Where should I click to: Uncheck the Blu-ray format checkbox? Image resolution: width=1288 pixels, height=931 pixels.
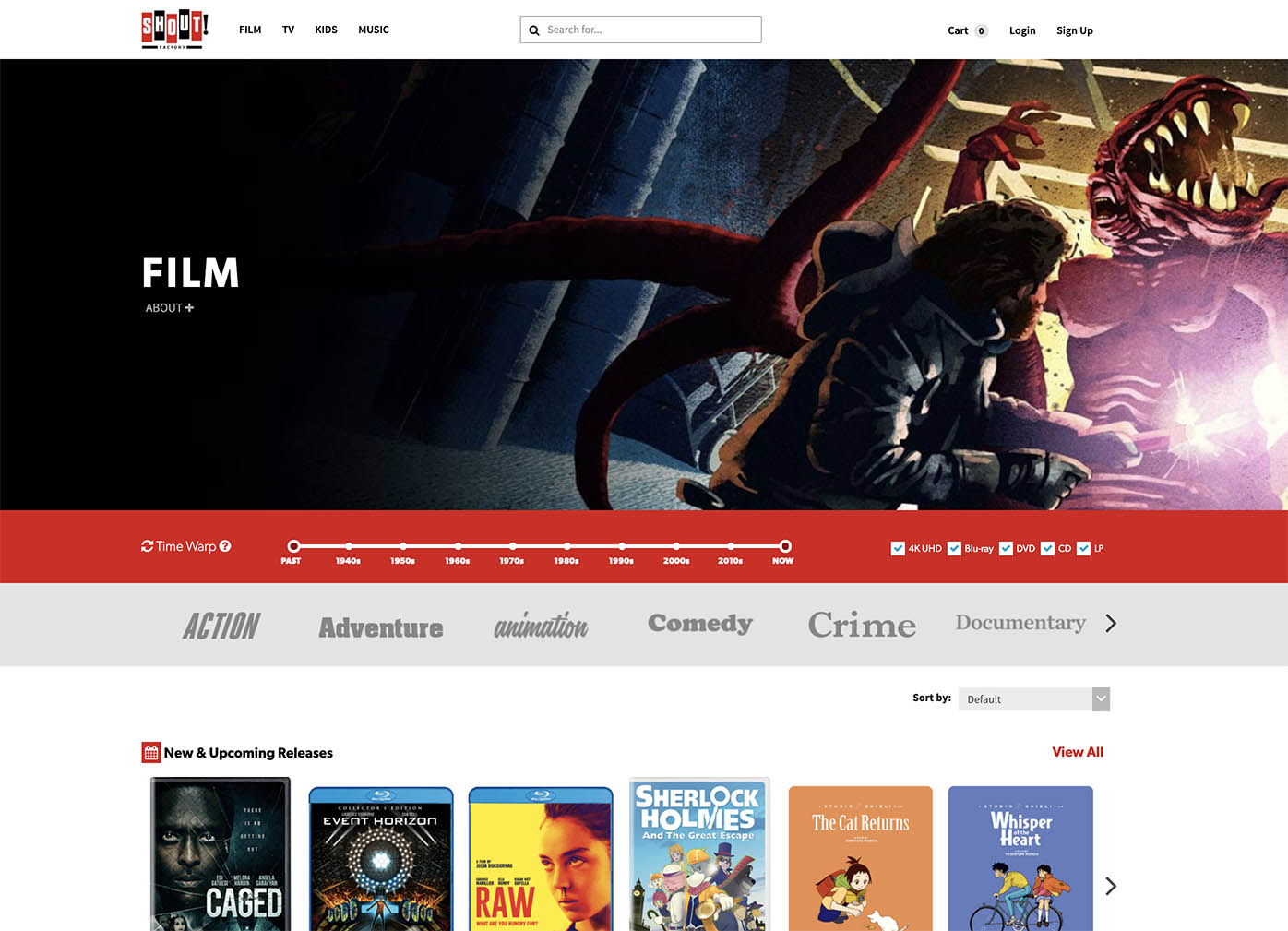954,548
